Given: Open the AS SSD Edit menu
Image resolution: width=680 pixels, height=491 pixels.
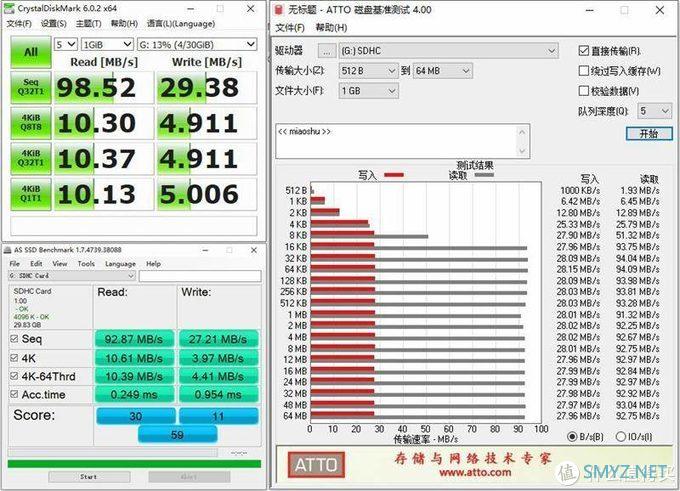Looking at the screenshot, I should [x=36, y=264].
